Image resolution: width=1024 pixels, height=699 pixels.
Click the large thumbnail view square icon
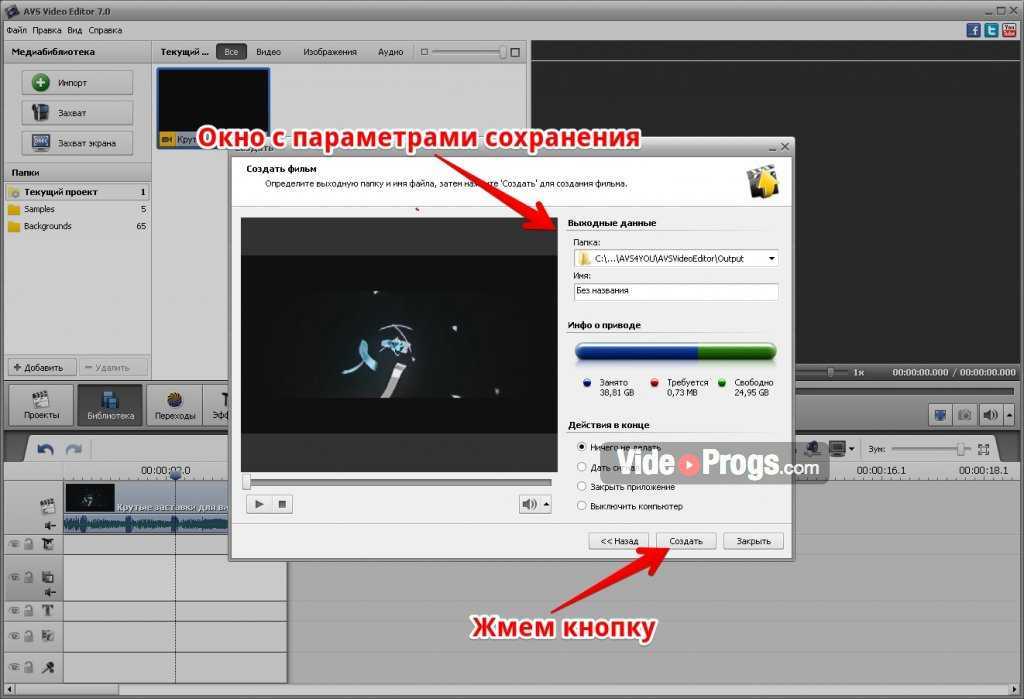(515, 52)
